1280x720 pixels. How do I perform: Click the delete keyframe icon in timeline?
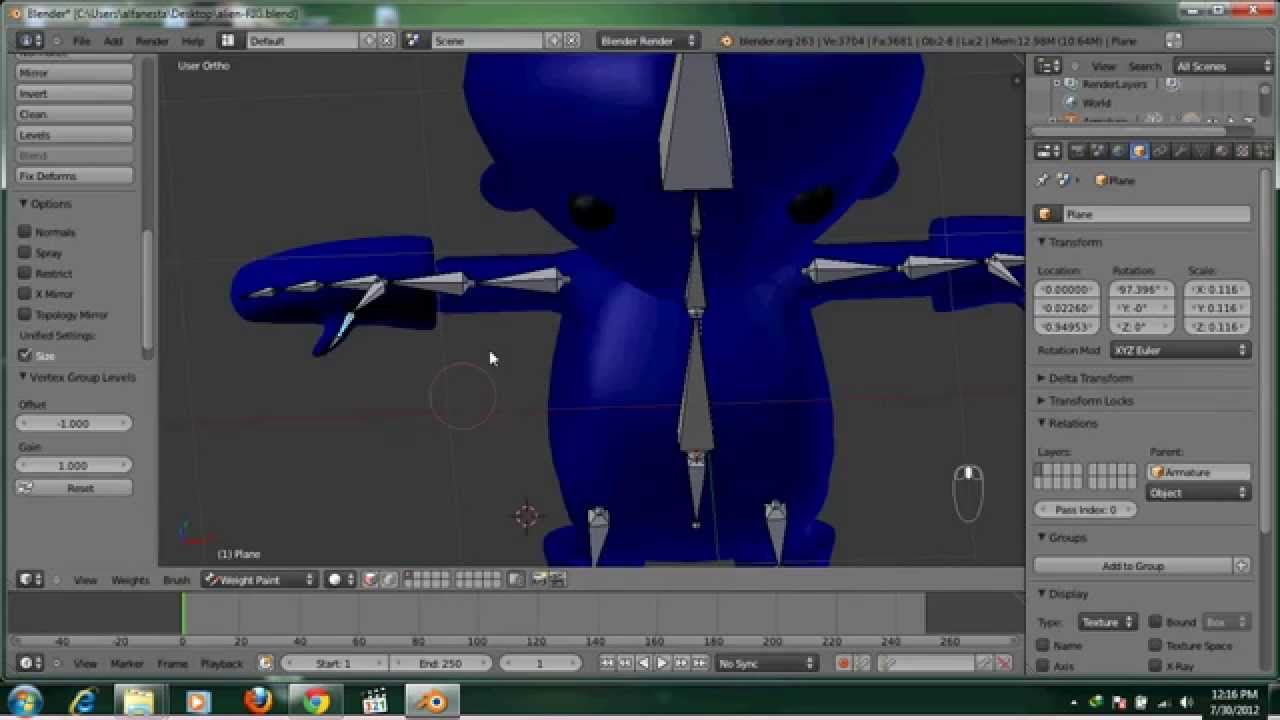tap(1004, 663)
